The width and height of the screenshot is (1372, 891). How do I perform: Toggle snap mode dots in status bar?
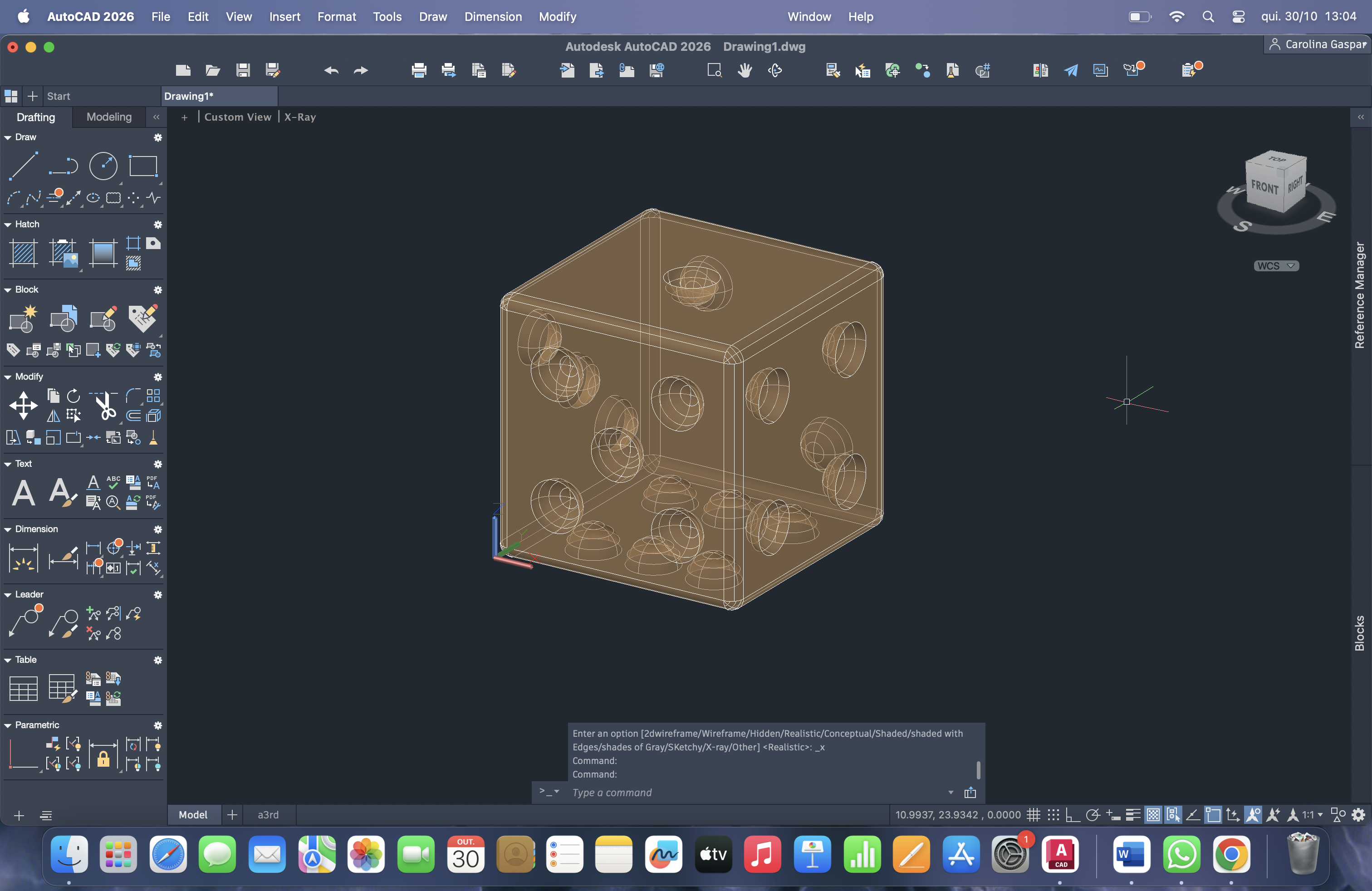[1053, 815]
